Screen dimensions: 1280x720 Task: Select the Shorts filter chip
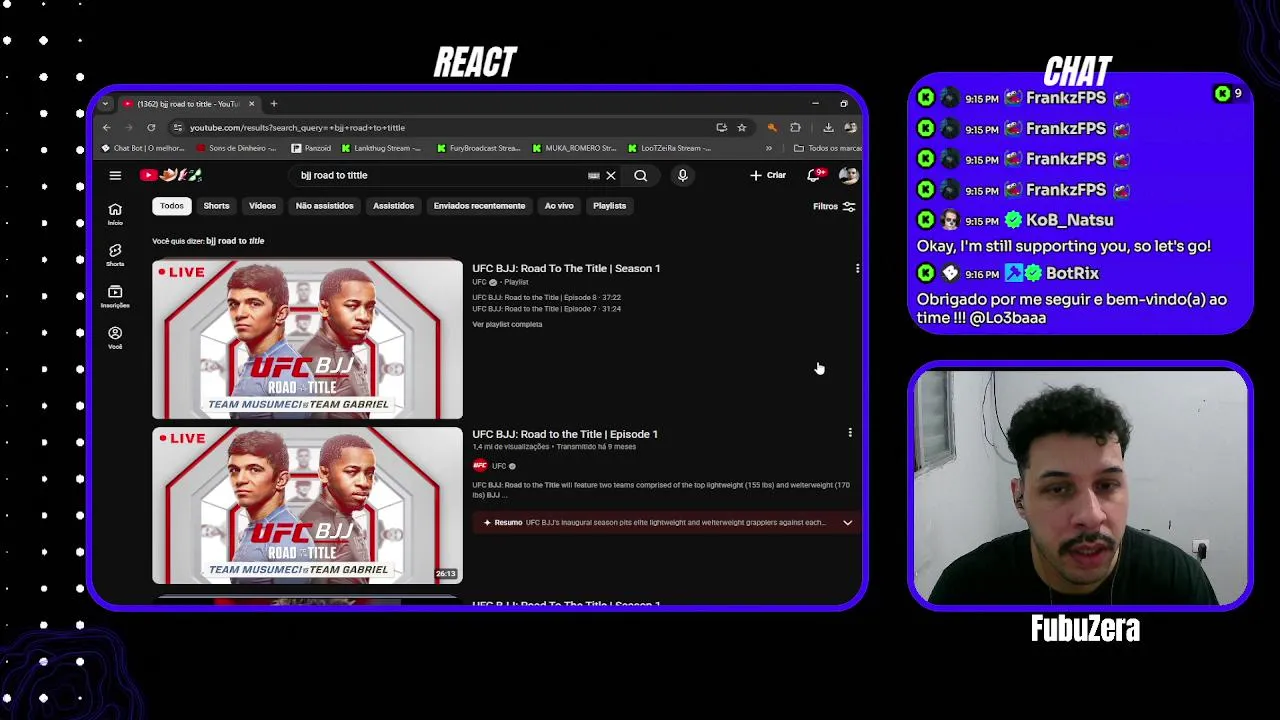[216, 206]
